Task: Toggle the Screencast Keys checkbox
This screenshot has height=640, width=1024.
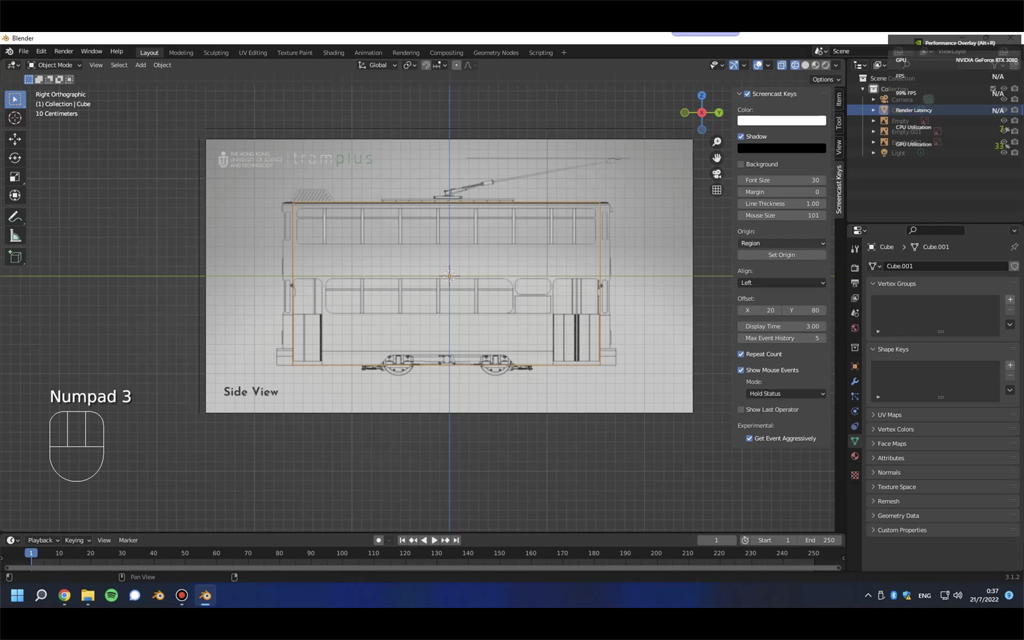Action: click(x=747, y=94)
